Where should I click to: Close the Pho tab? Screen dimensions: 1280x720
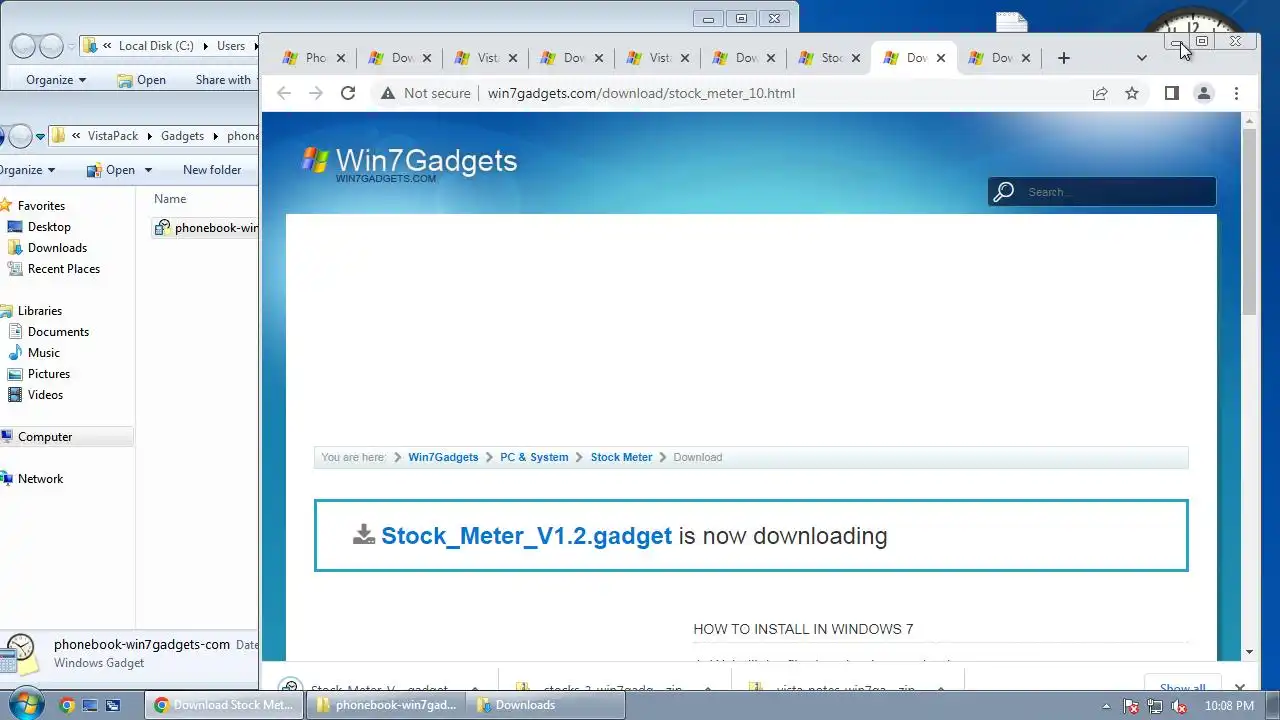tap(340, 58)
